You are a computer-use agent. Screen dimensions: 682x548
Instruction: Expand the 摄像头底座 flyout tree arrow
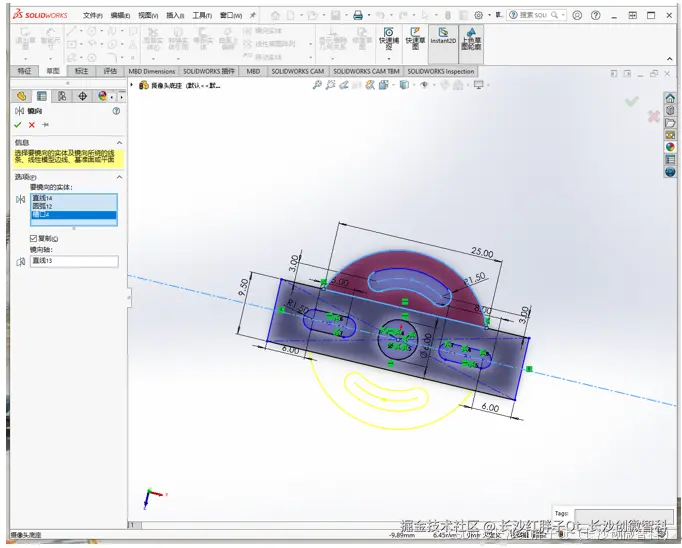point(132,85)
